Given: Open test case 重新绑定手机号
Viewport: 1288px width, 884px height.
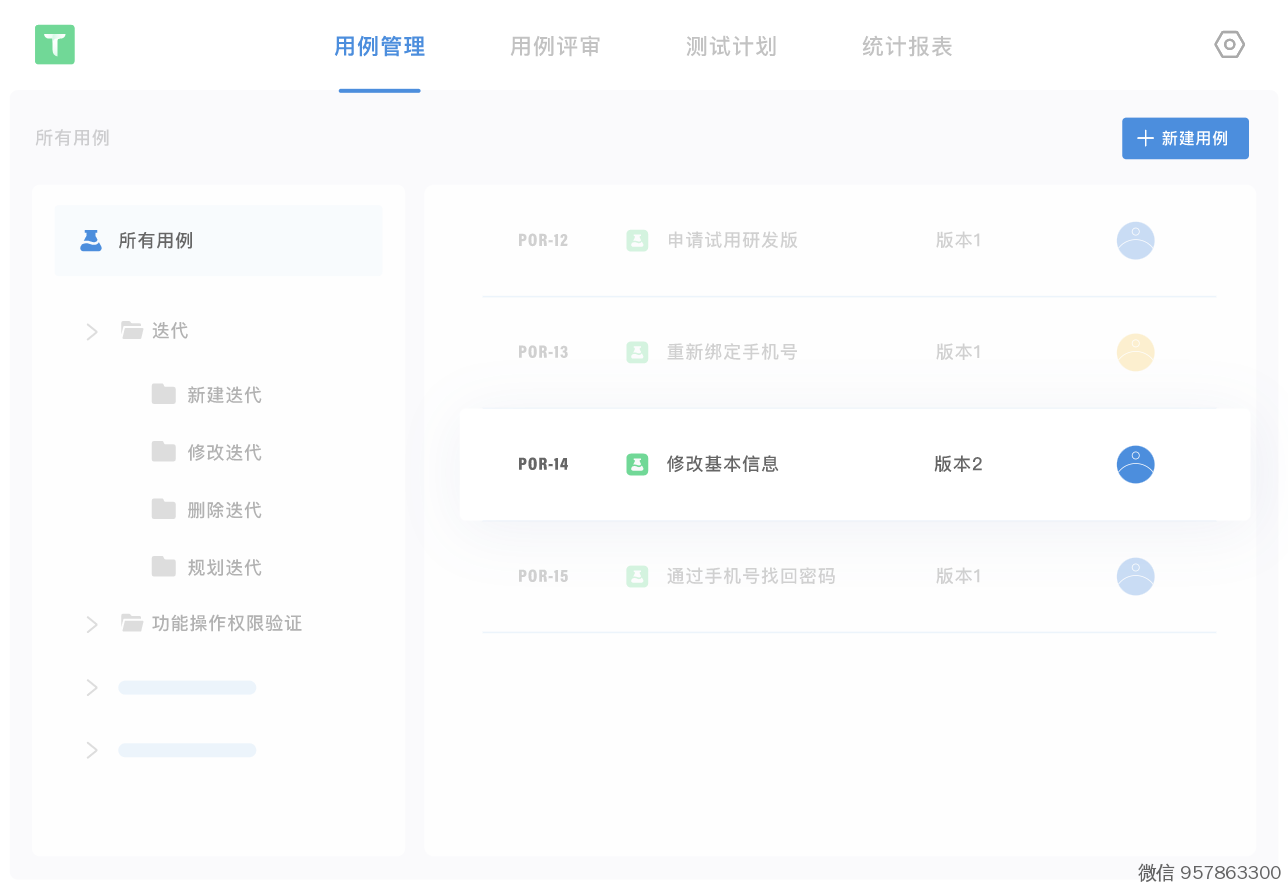Looking at the screenshot, I should [x=731, y=352].
